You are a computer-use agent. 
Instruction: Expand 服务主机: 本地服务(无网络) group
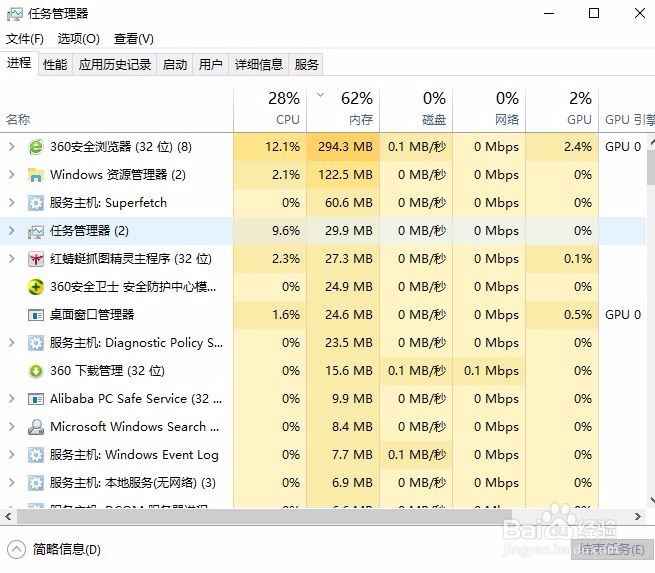[12, 482]
